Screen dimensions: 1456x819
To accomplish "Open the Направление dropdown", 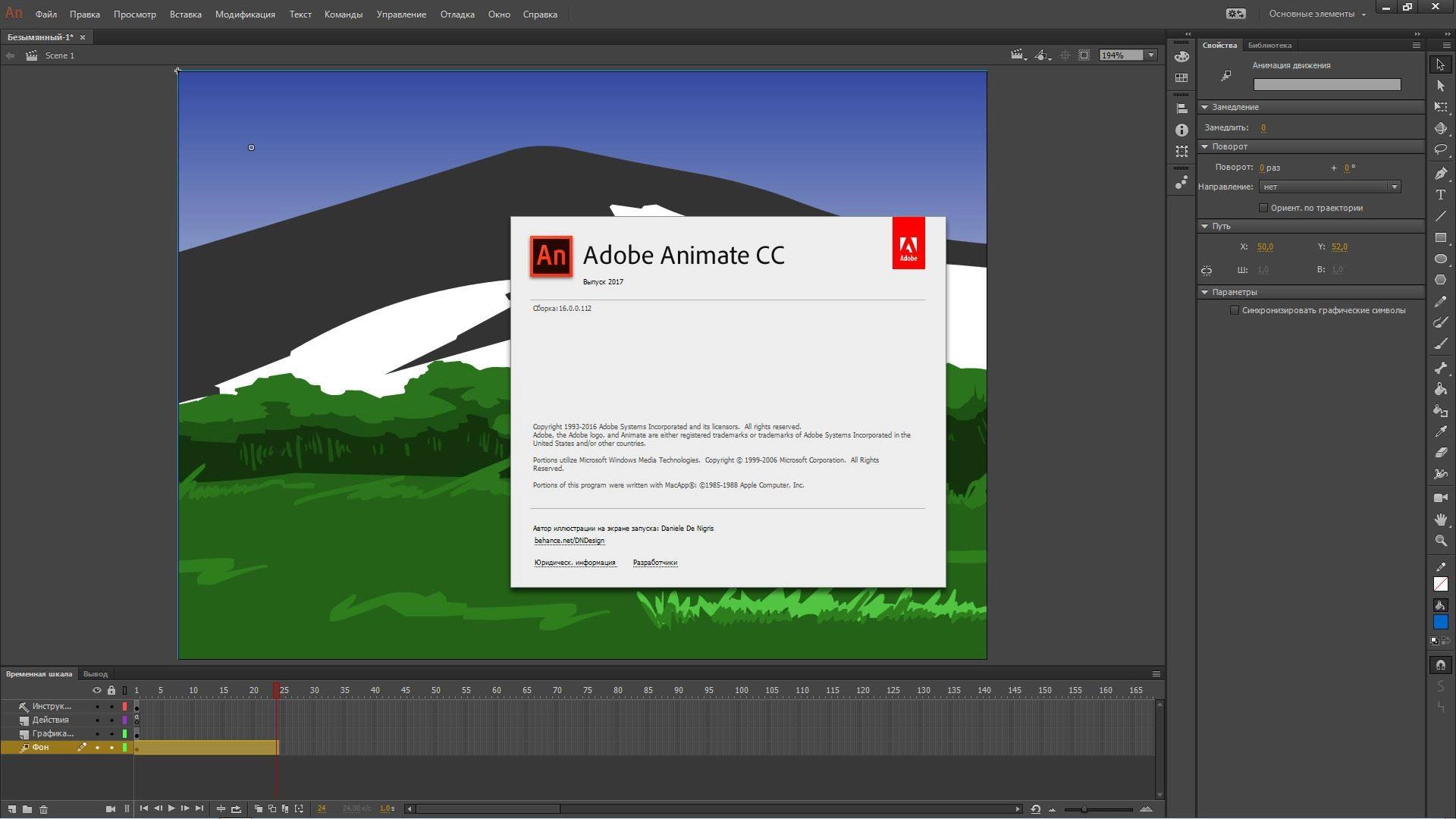I will [1329, 187].
